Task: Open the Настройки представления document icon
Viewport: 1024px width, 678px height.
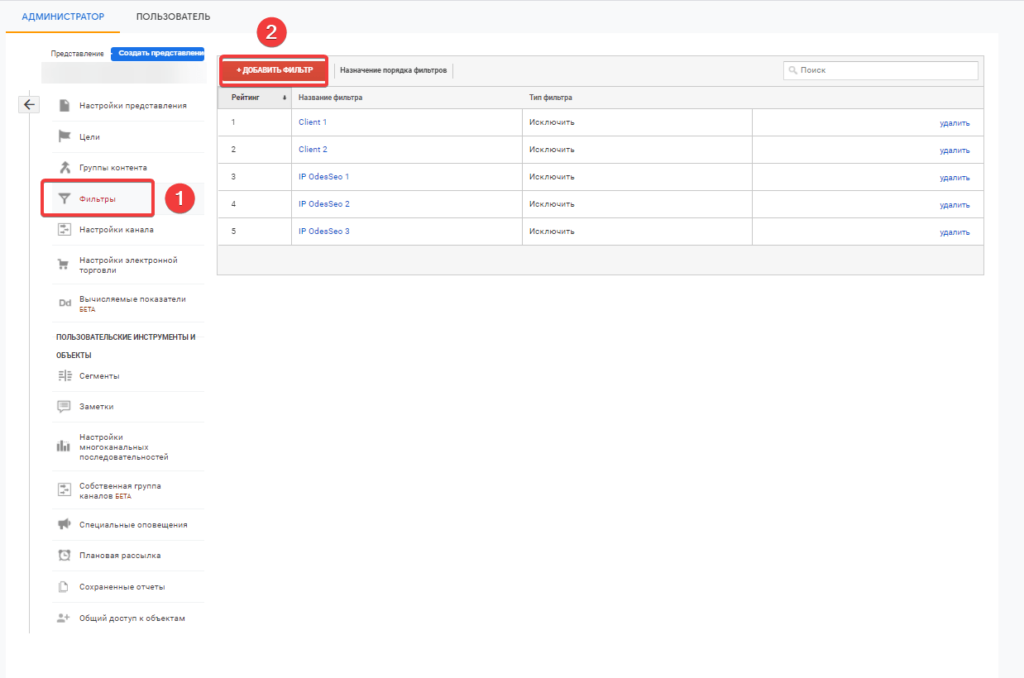Action: [x=64, y=105]
